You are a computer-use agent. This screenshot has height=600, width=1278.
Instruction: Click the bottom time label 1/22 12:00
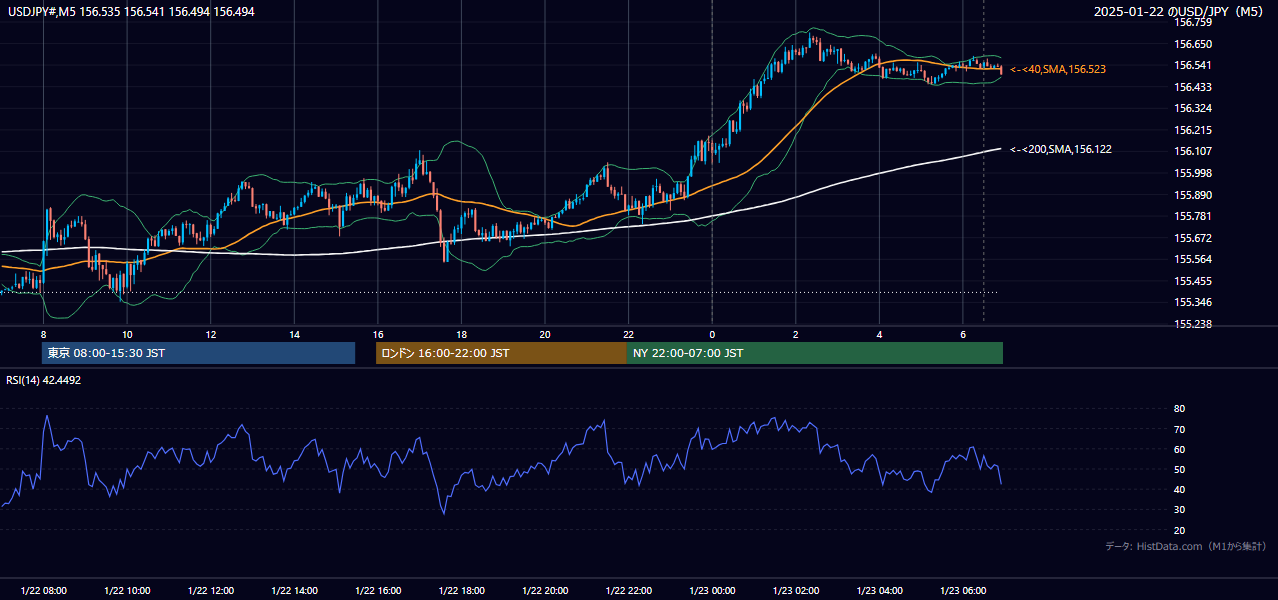(x=211, y=591)
